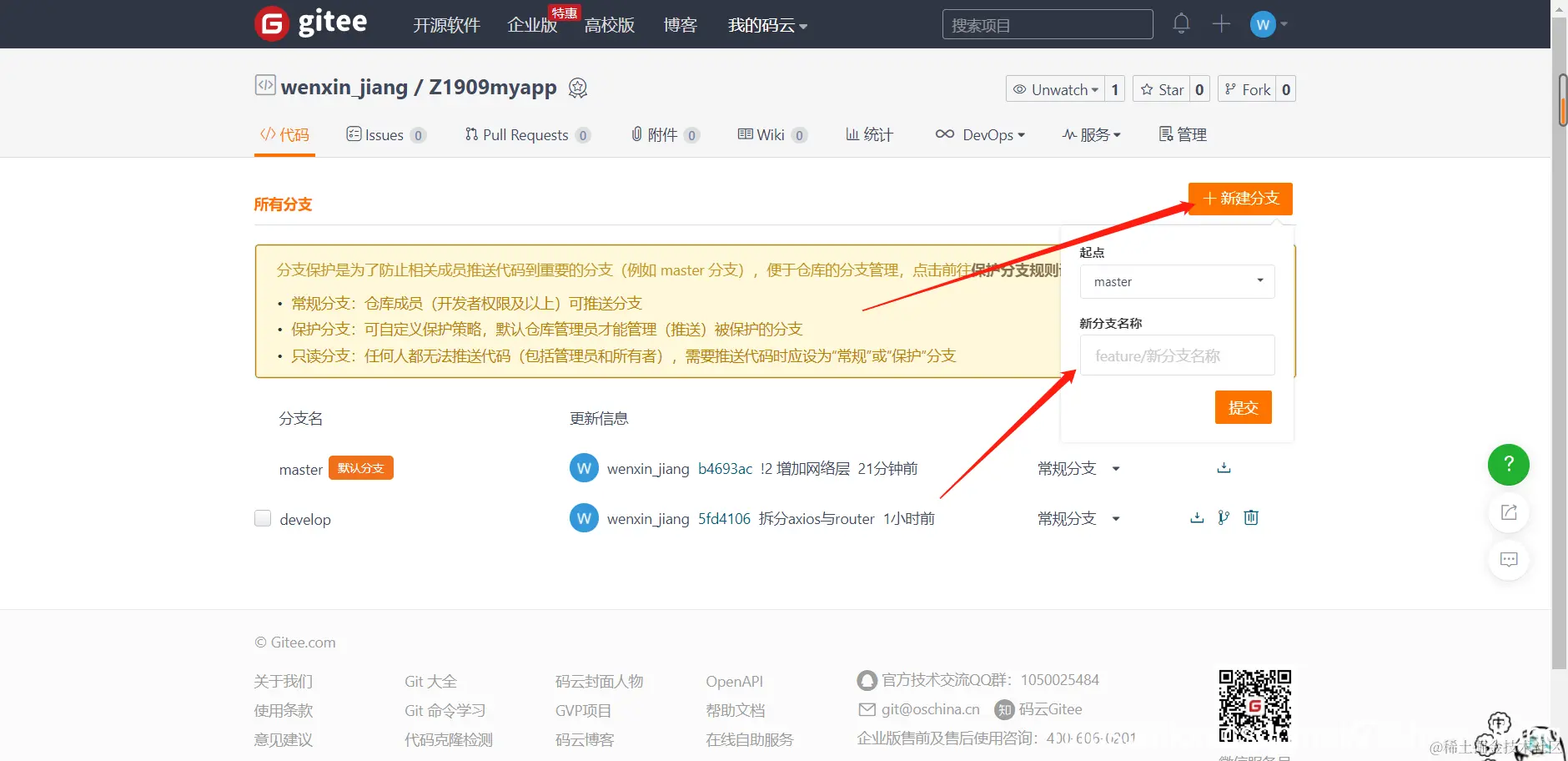Open wenxin_jiang owner link in title
This screenshot has height=761, width=1568.
344,88
